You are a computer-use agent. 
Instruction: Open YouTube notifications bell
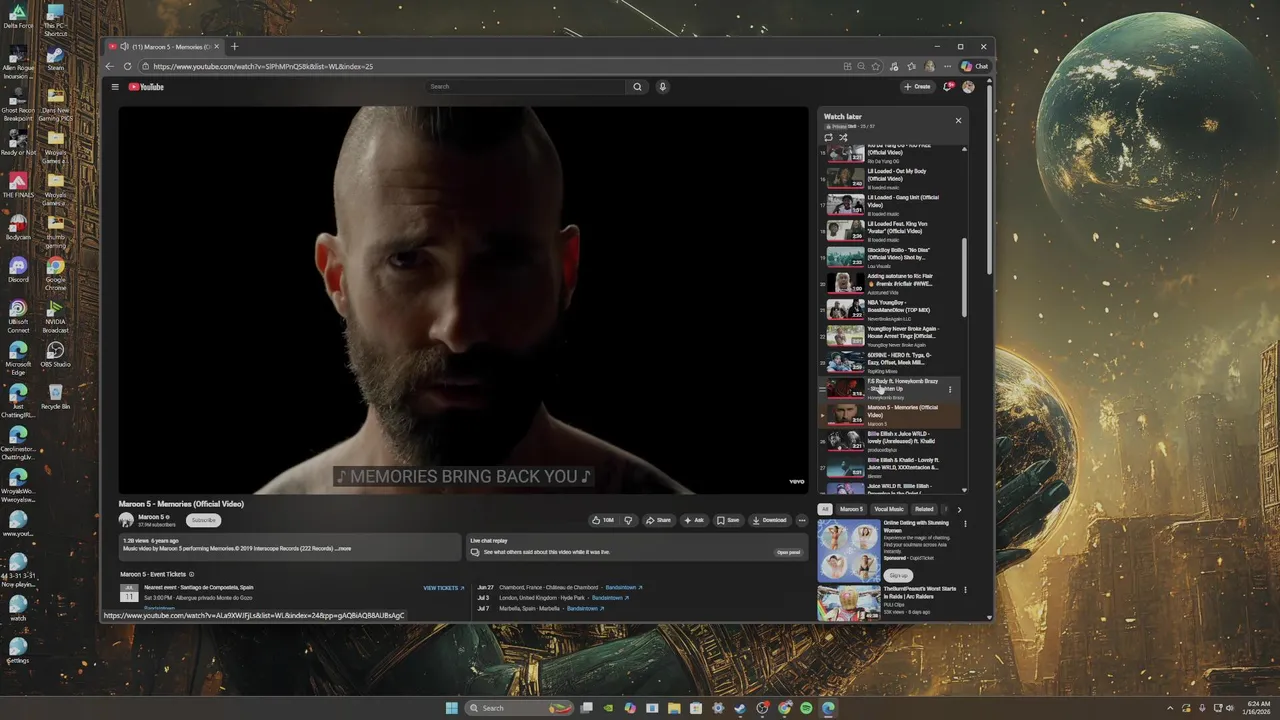coord(948,87)
